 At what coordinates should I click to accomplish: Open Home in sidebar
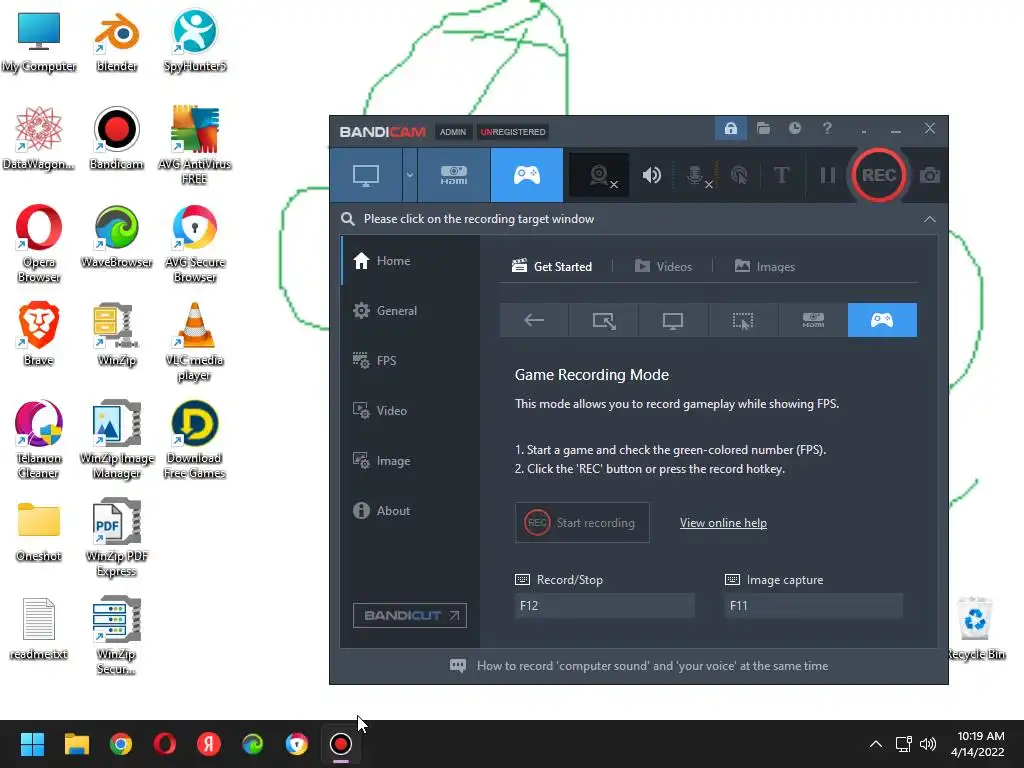click(411, 261)
